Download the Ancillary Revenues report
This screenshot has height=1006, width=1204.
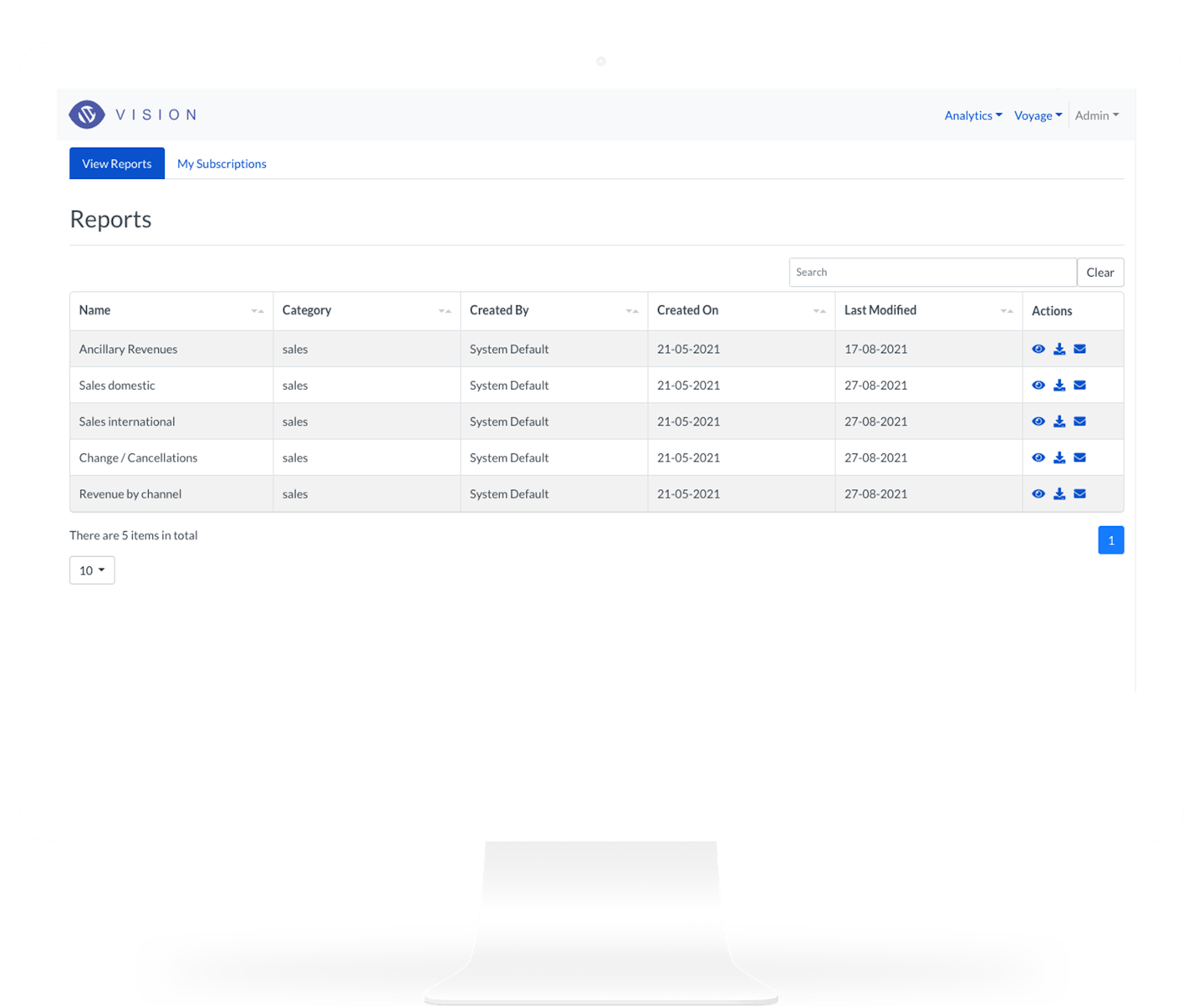coord(1059,349)
